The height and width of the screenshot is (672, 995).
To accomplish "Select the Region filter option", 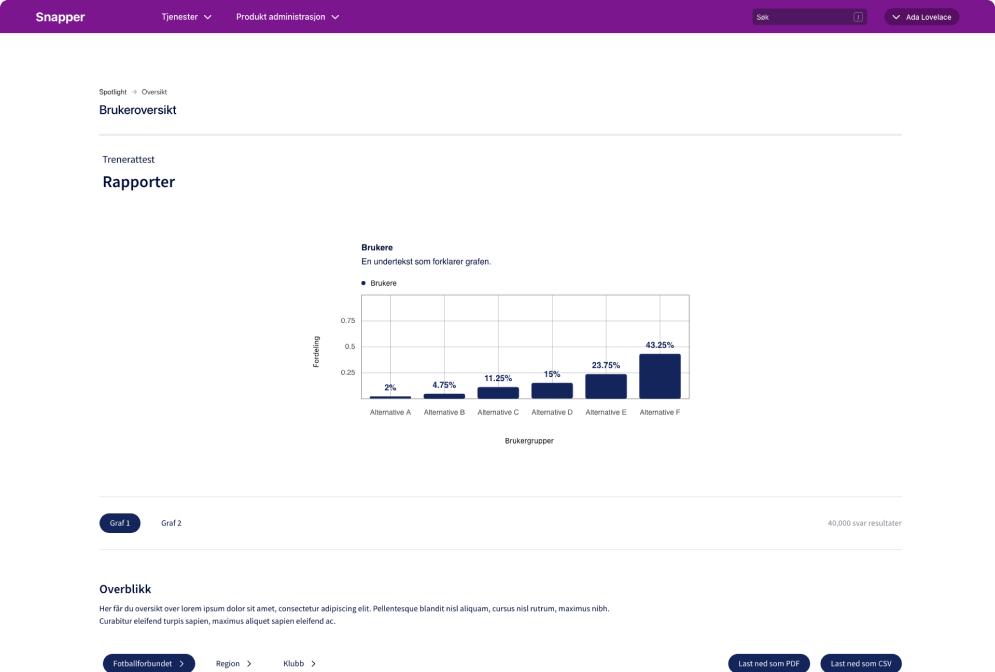I will click(233, 663).
